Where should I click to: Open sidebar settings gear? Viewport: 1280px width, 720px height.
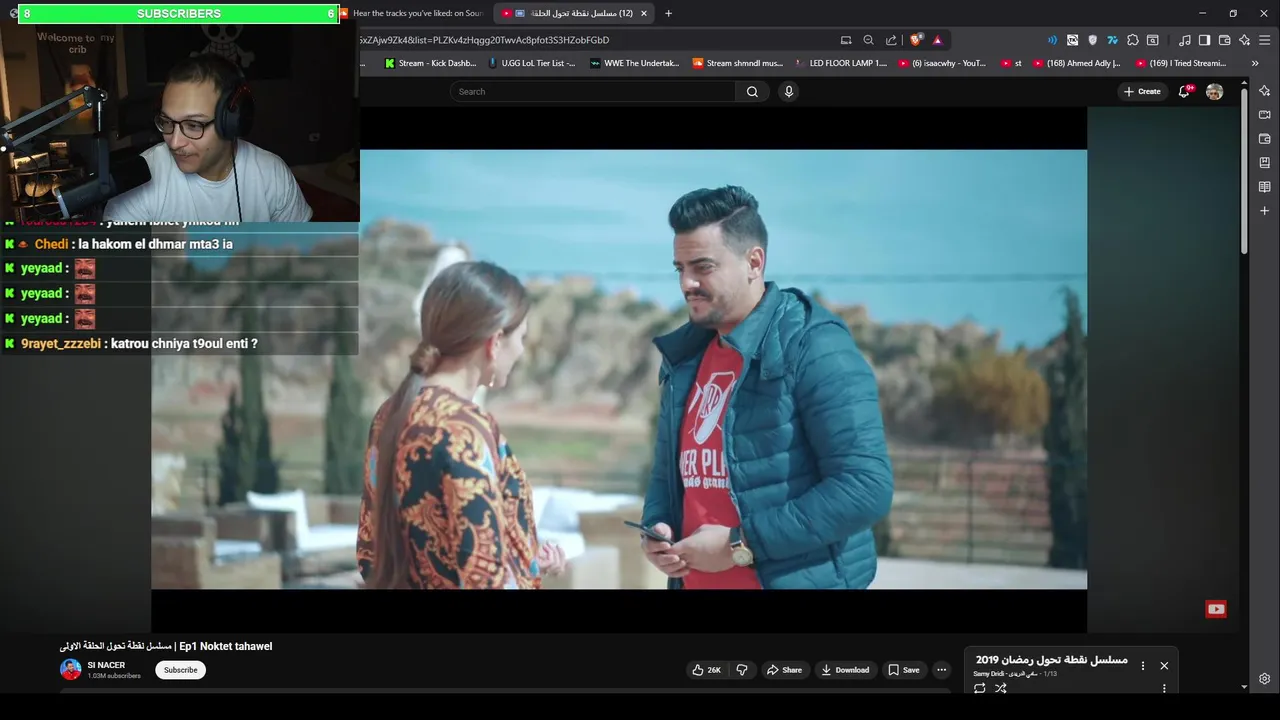coord(1264,678)
